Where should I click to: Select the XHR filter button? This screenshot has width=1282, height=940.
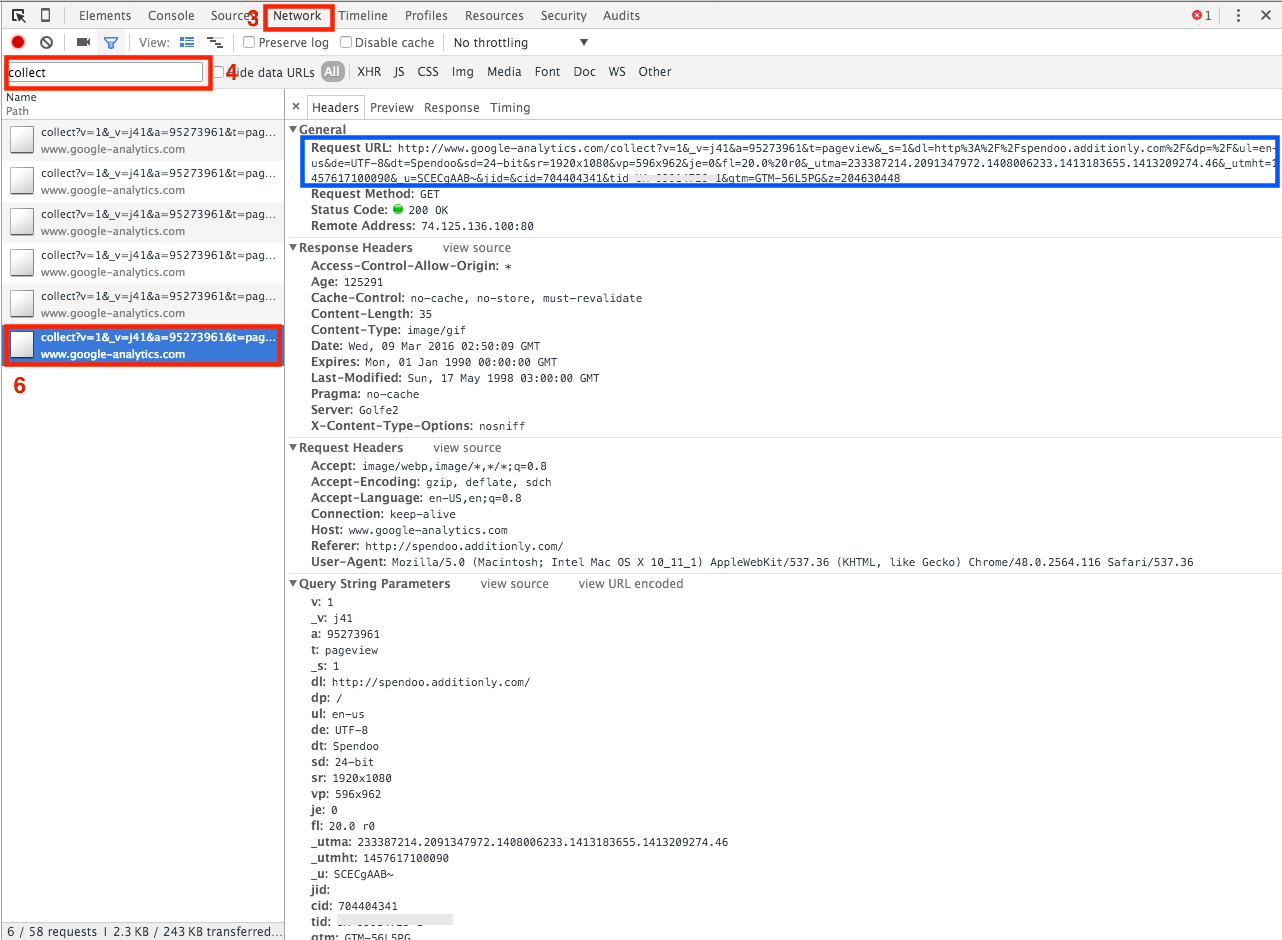point(369,72)
